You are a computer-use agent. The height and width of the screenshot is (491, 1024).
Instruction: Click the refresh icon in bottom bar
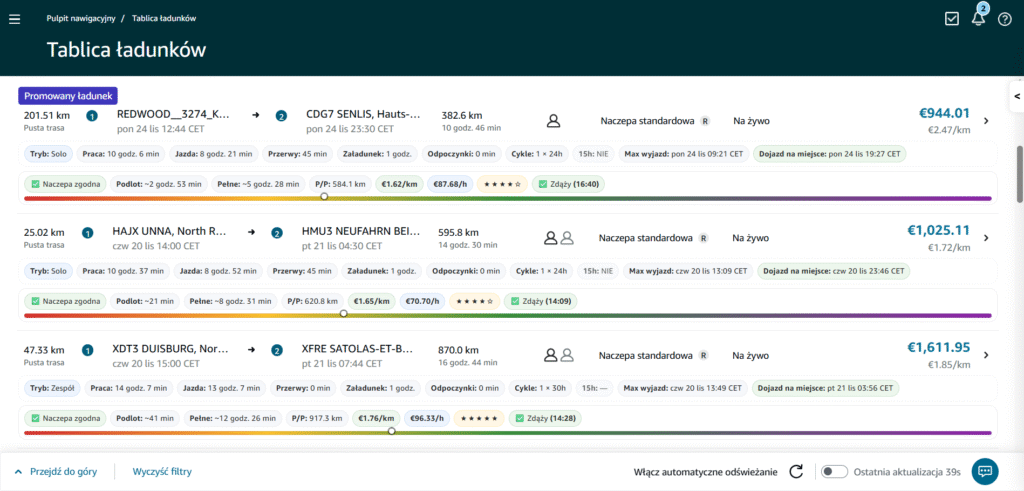click(797, 471)
